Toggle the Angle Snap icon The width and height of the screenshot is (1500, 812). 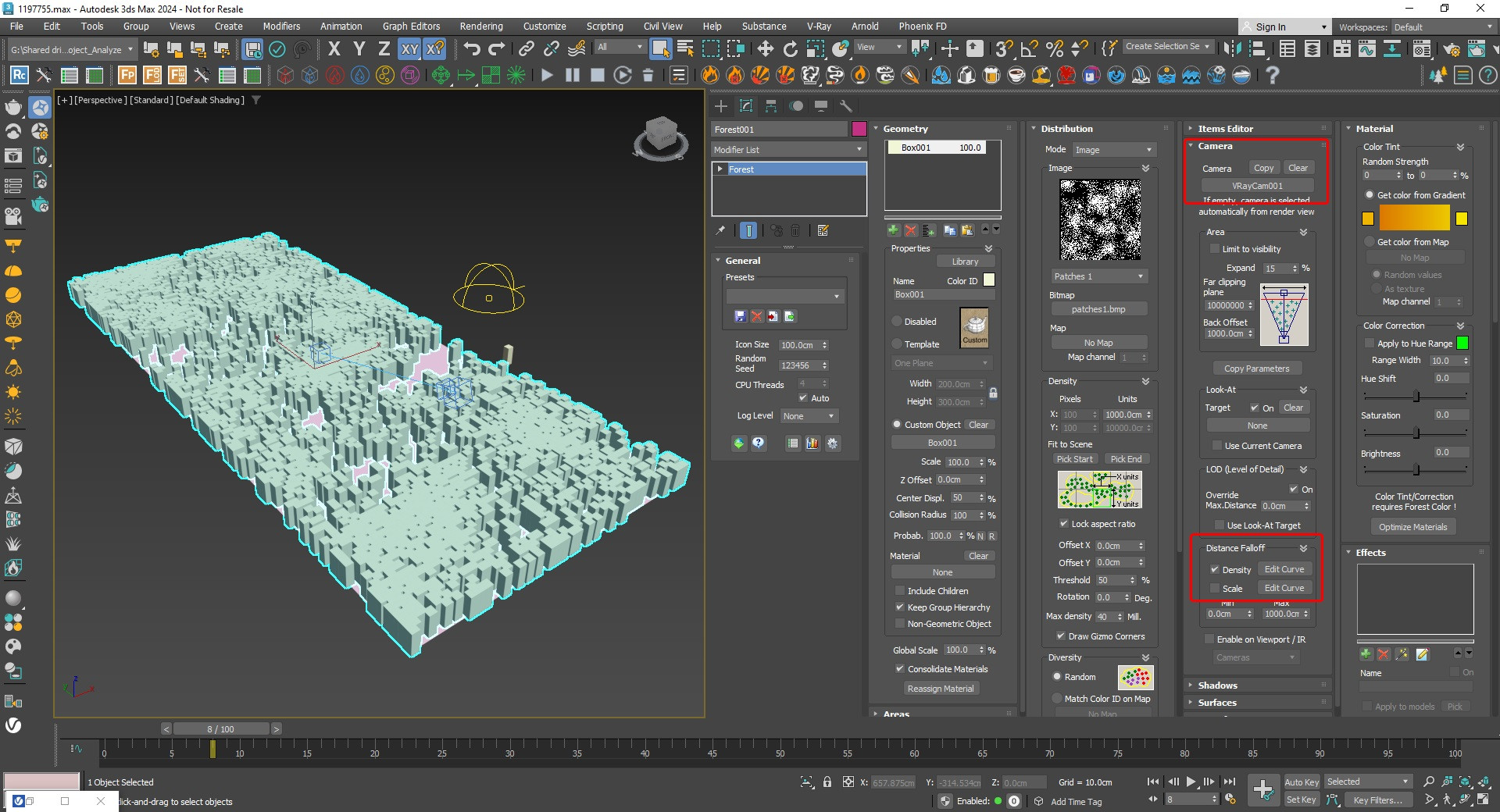click(x=1030, y=48)
